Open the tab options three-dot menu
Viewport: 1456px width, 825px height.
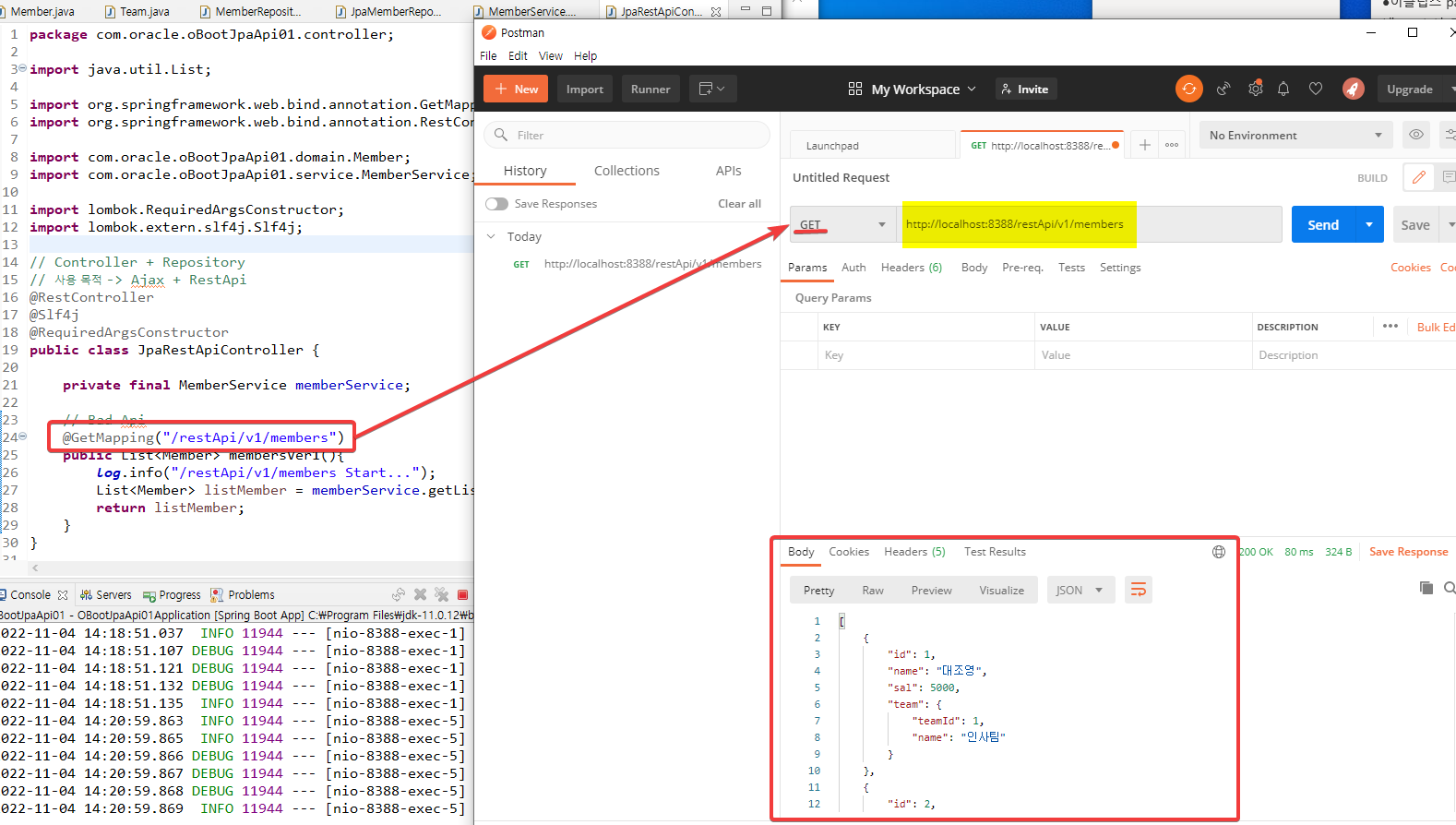click(x=1172, y=145)
